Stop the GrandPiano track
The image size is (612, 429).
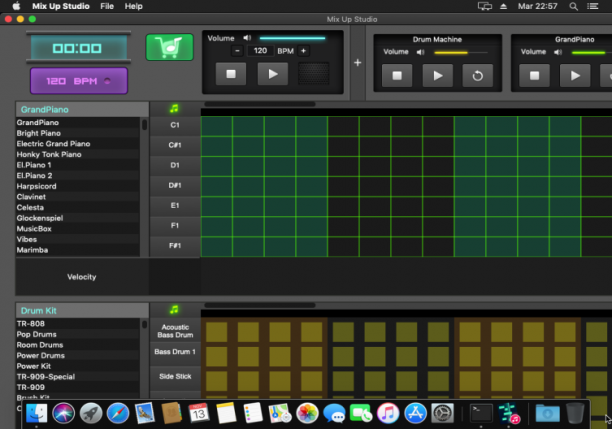point(534,75)
